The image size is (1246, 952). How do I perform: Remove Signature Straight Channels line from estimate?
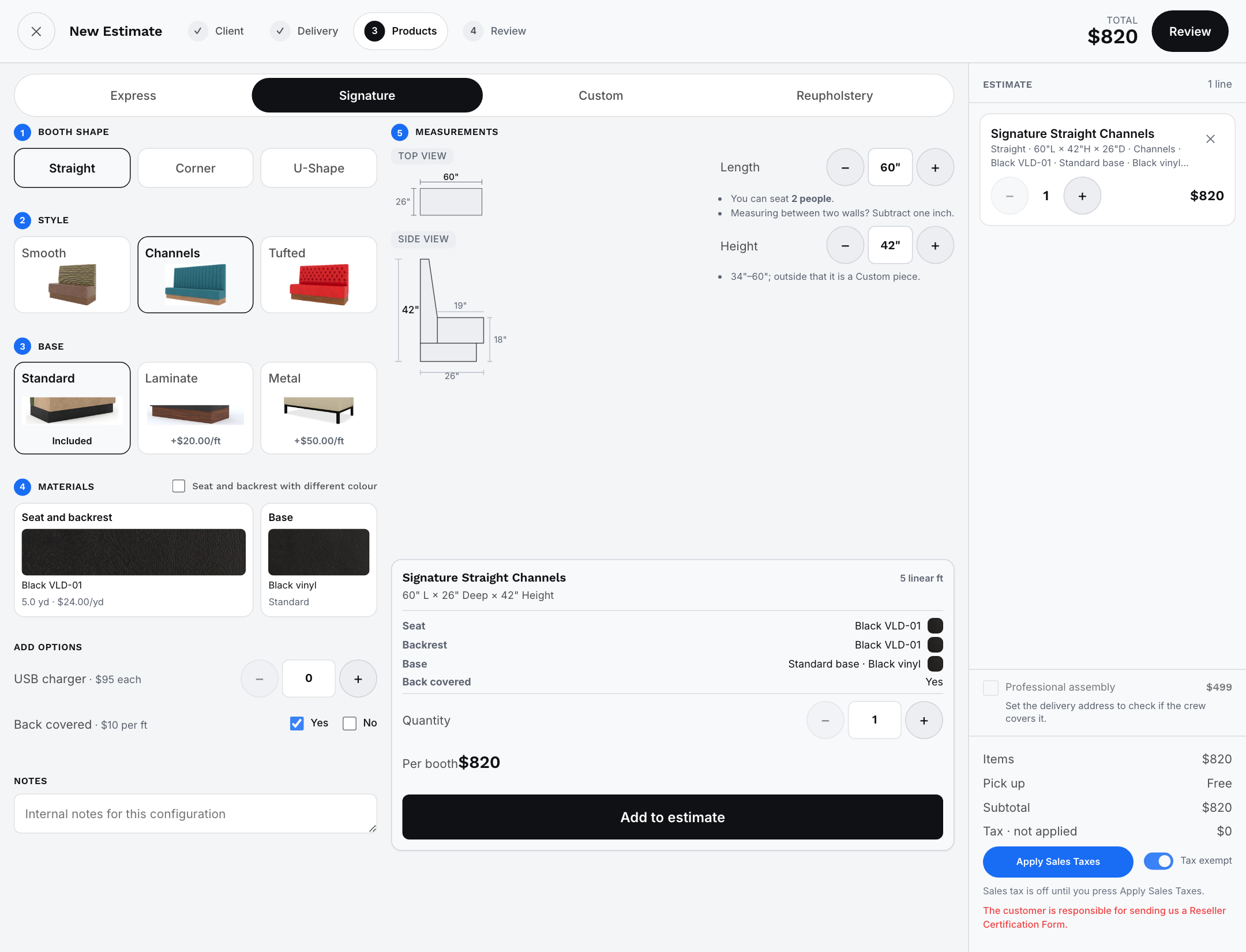point(1210,139)
